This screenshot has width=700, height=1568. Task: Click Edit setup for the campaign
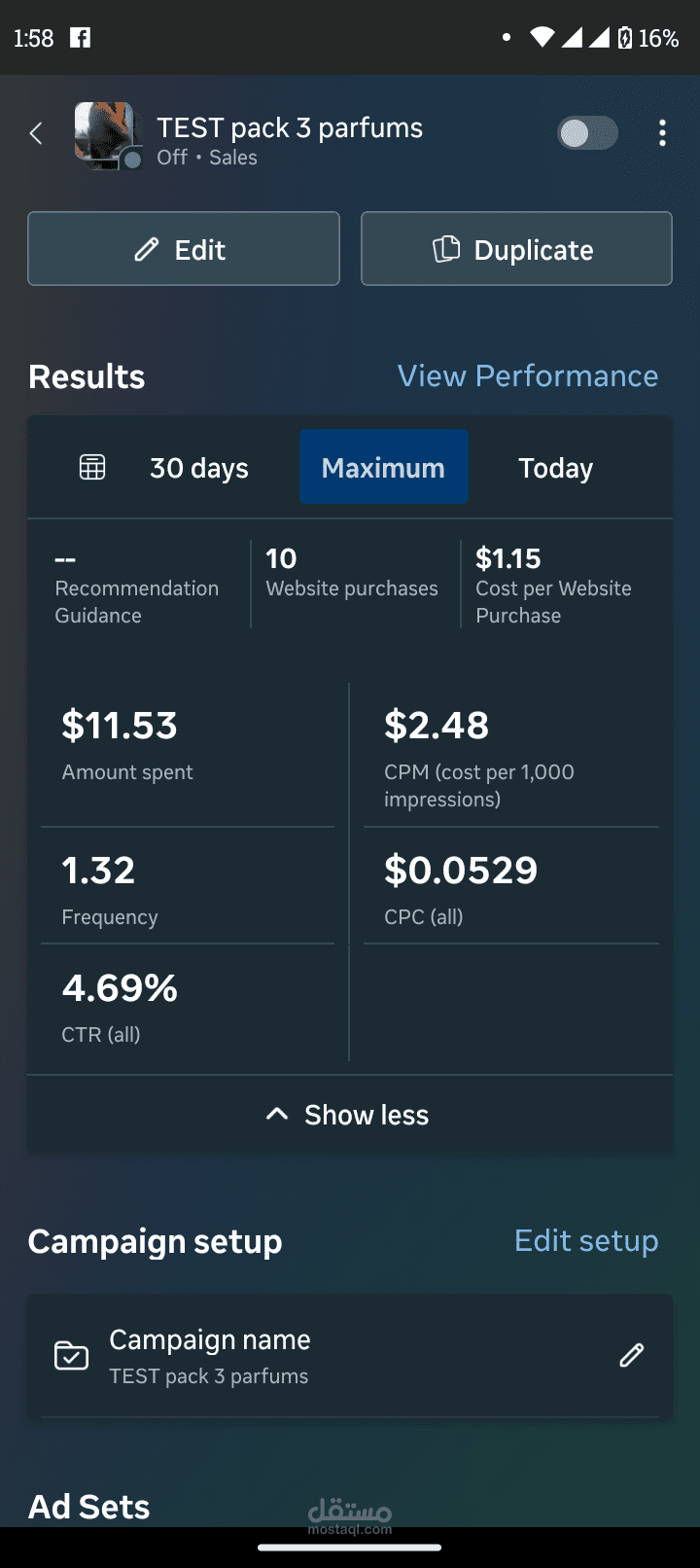[x=585, y=1241]
